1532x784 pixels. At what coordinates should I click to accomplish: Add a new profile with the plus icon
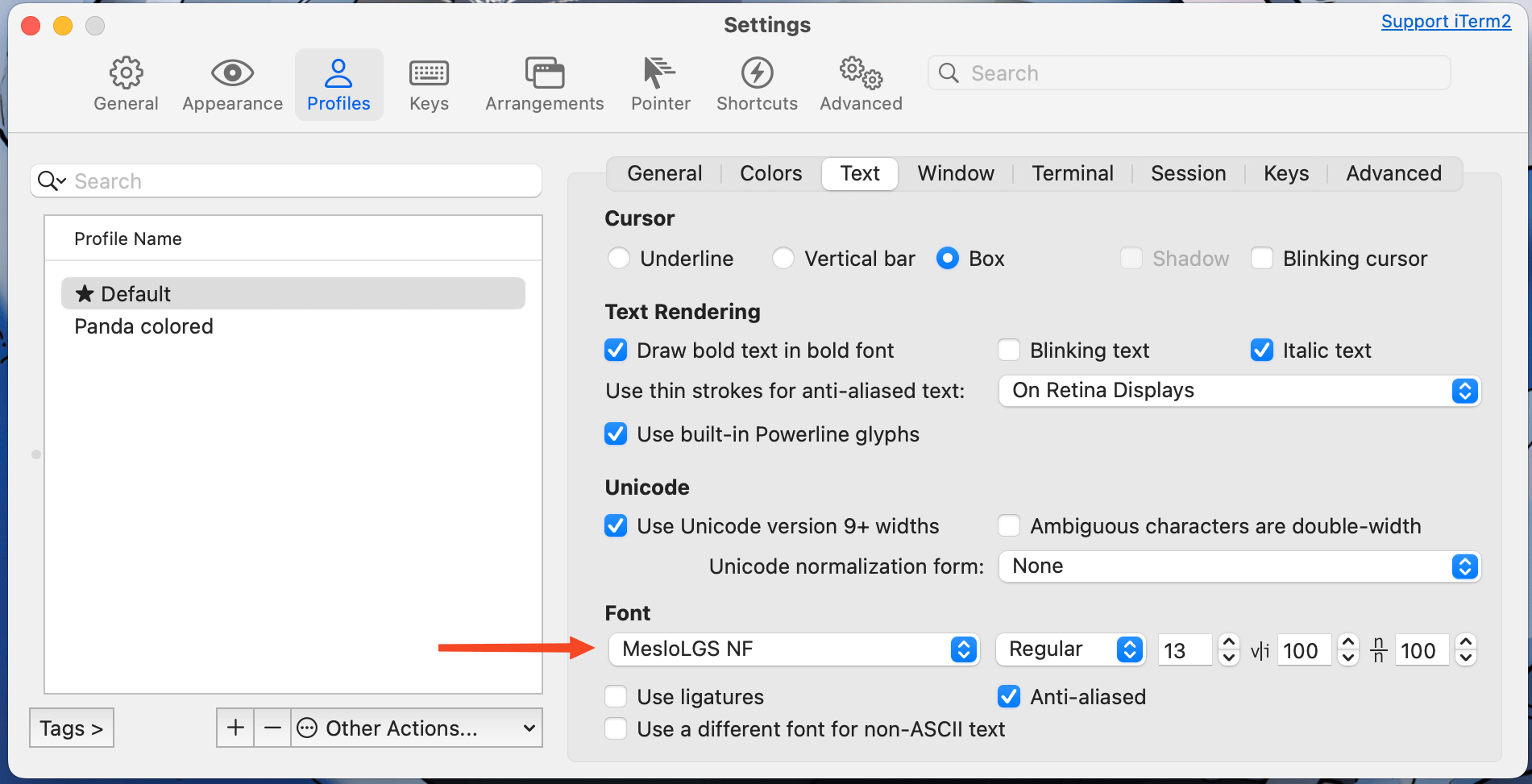click(x=235, y=728)
